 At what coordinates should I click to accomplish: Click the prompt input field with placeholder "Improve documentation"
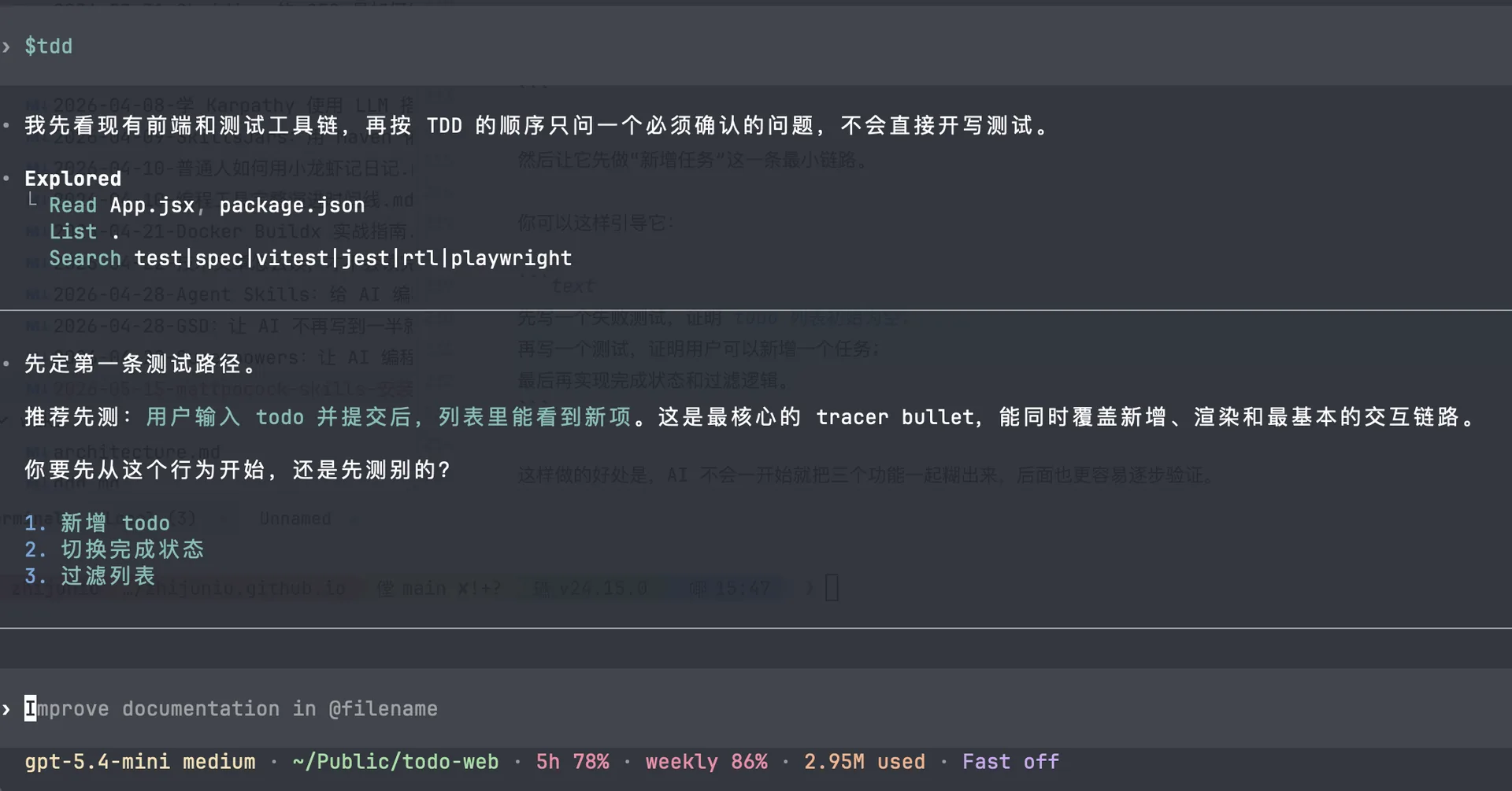(756, 708)
